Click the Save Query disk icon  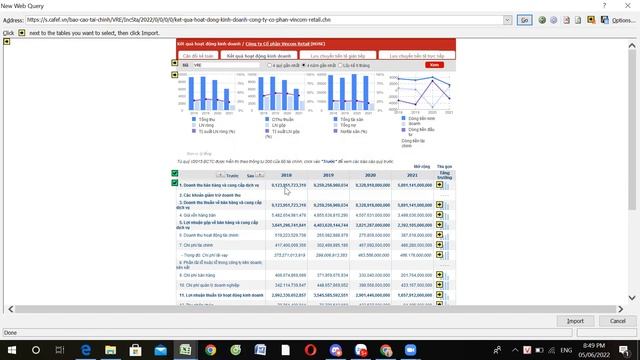pos(604,20)
